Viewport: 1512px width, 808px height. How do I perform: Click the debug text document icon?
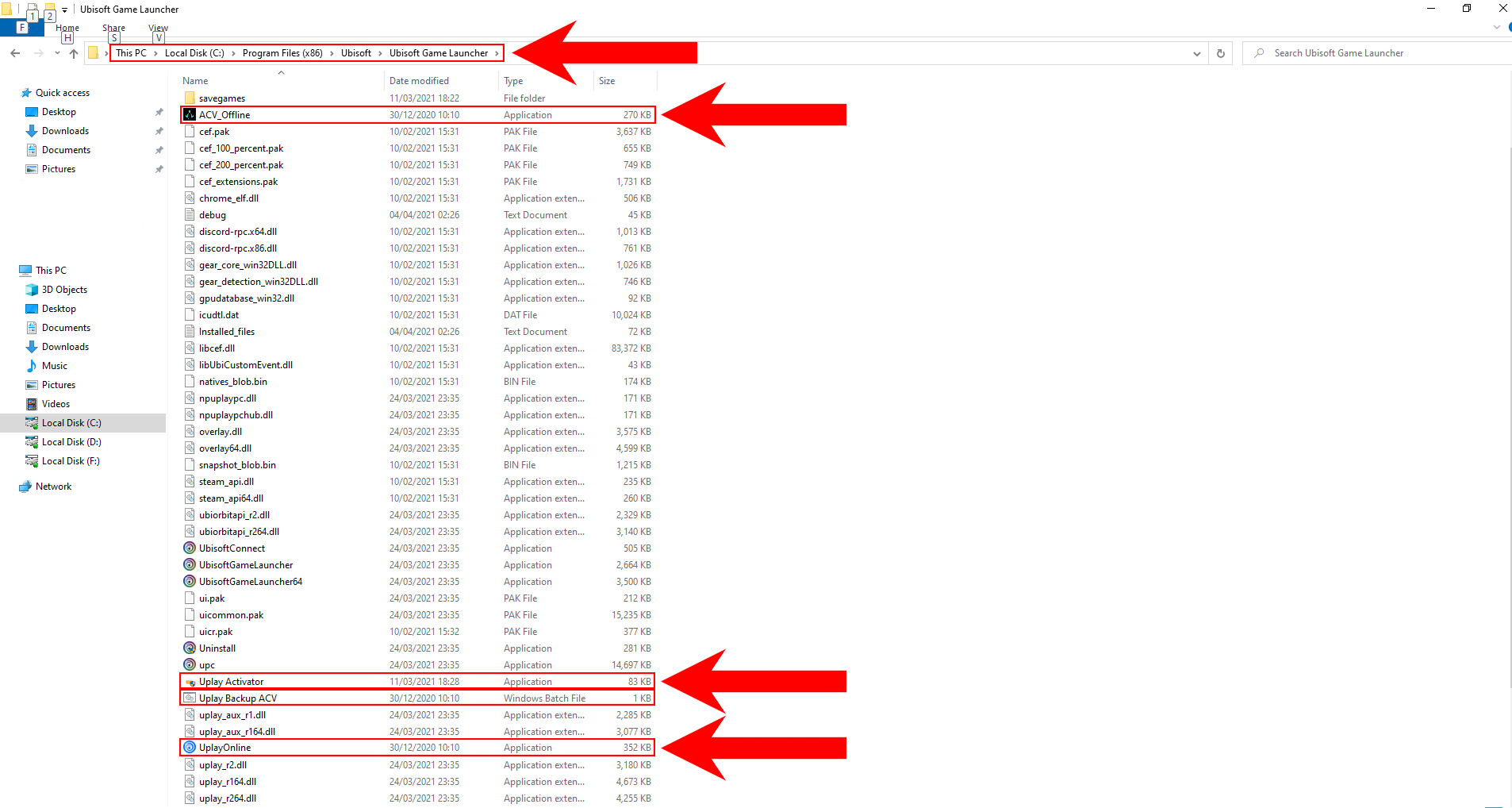pos(190,215)
